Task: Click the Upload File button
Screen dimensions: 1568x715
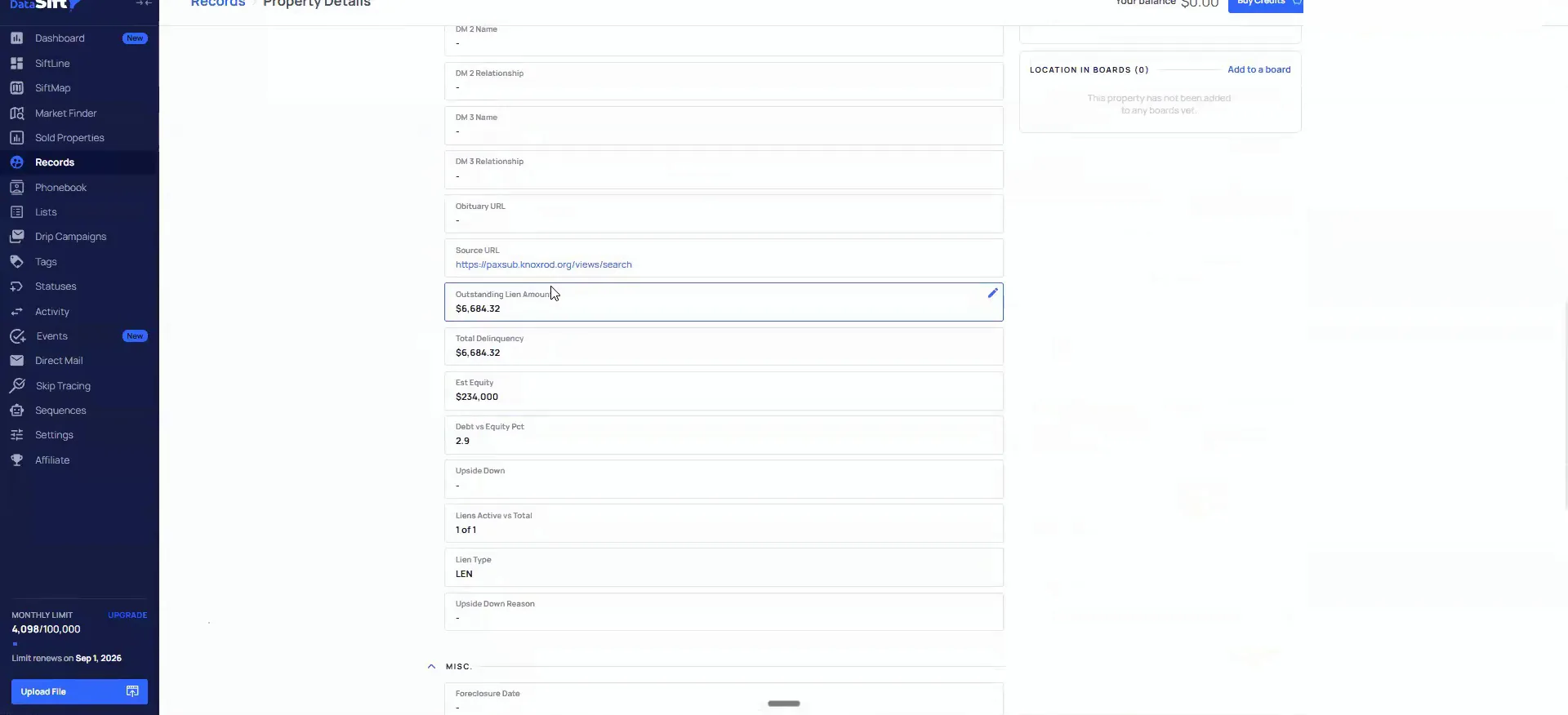Action: click(79, 691)
